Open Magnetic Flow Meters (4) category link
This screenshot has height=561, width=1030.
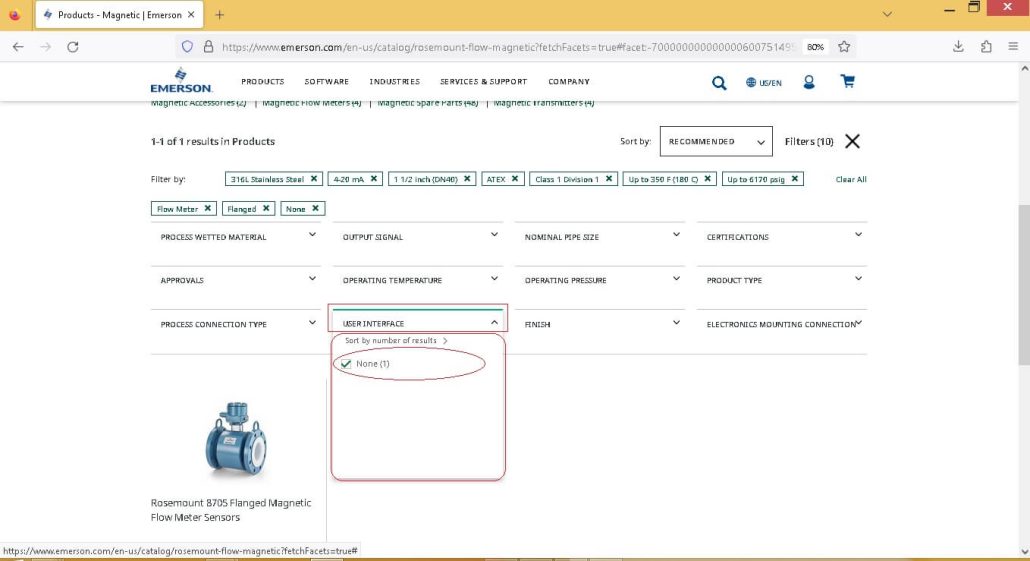(311, 103)
